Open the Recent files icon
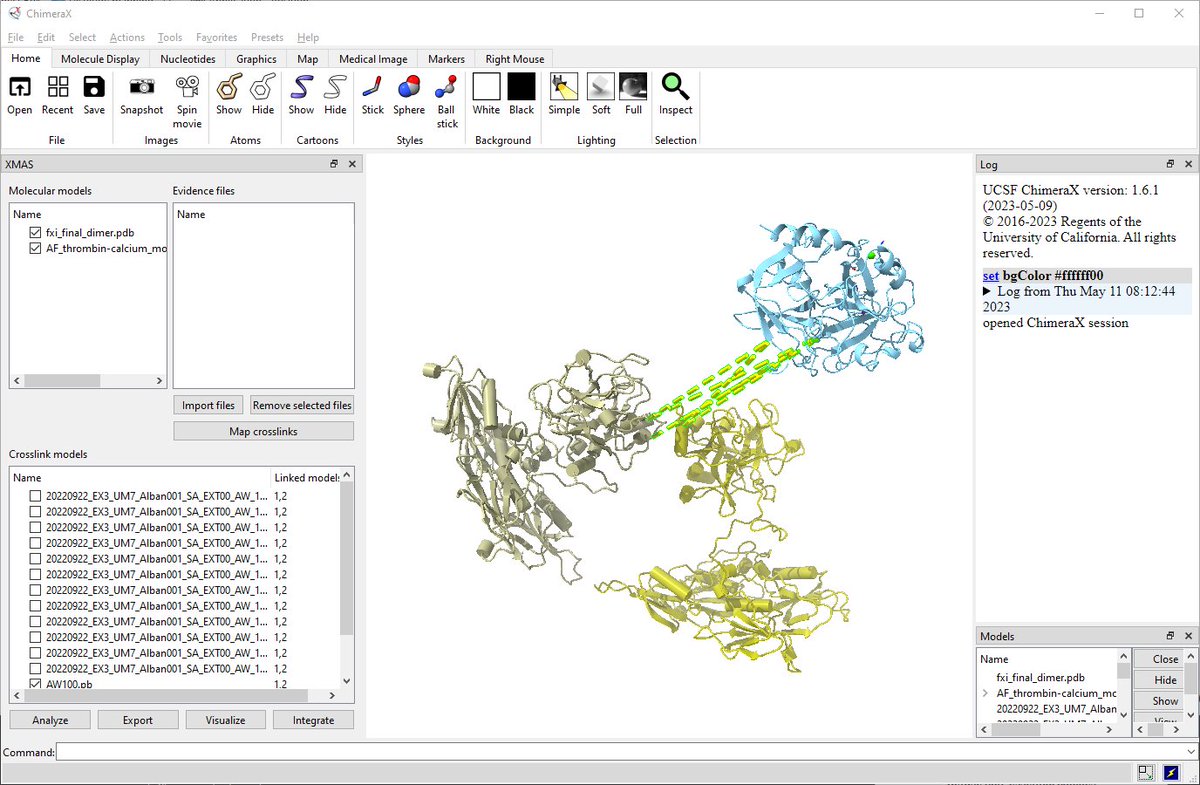This screenshot has height=785, width=1200. pos(58,88)
